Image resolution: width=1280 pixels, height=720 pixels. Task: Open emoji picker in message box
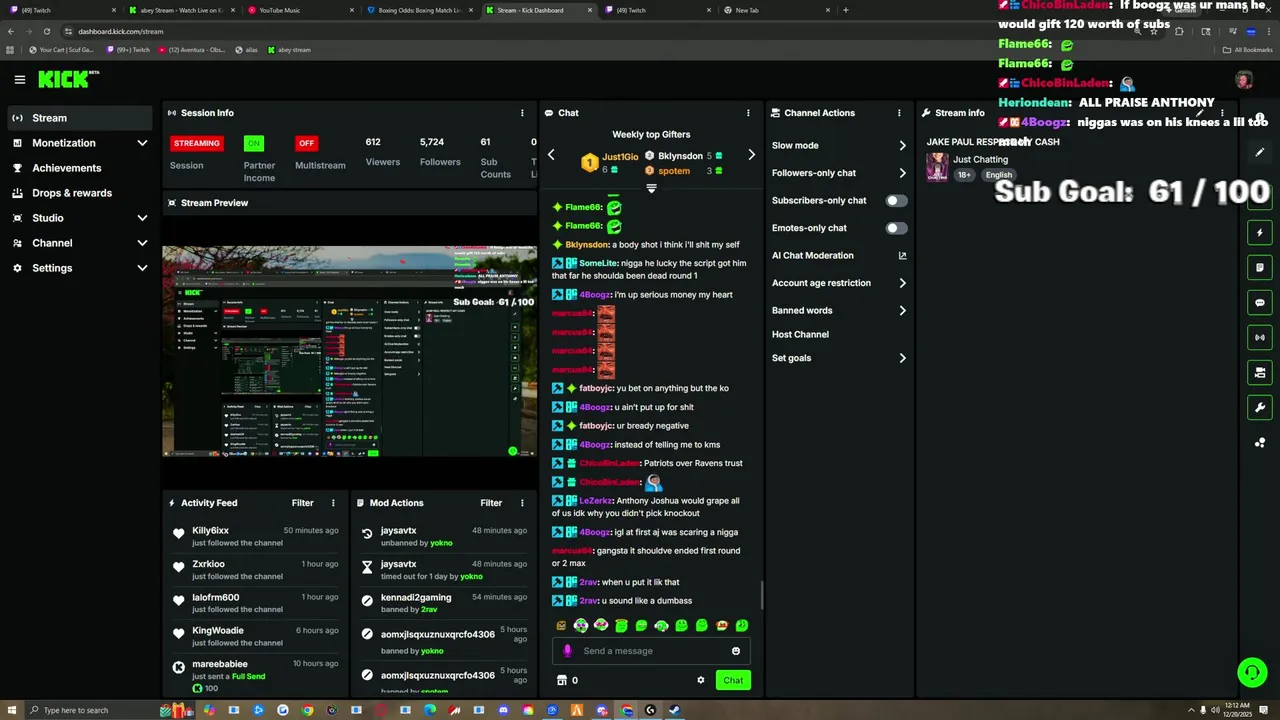click(x=736, y=651)
